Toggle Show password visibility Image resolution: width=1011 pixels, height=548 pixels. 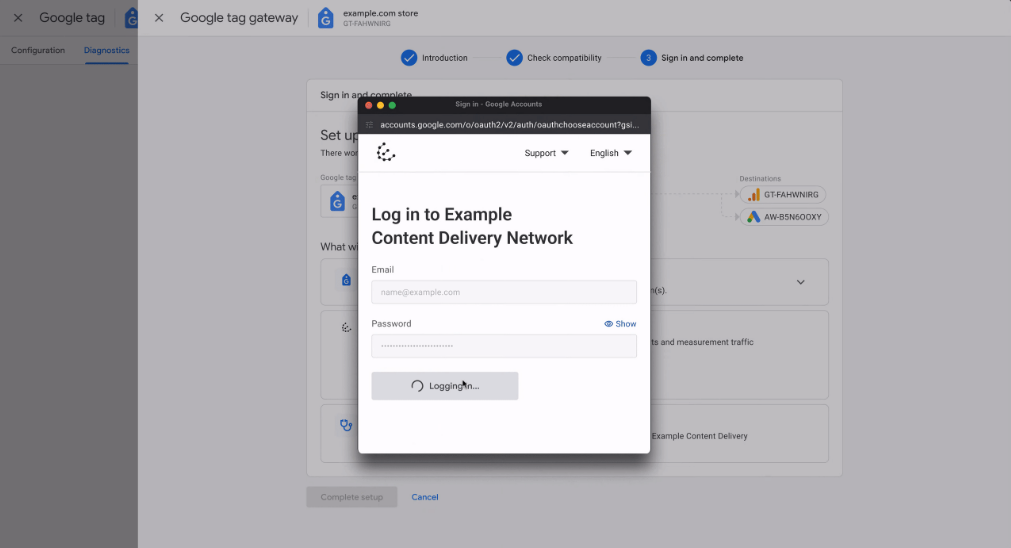(x=620, y=324)
